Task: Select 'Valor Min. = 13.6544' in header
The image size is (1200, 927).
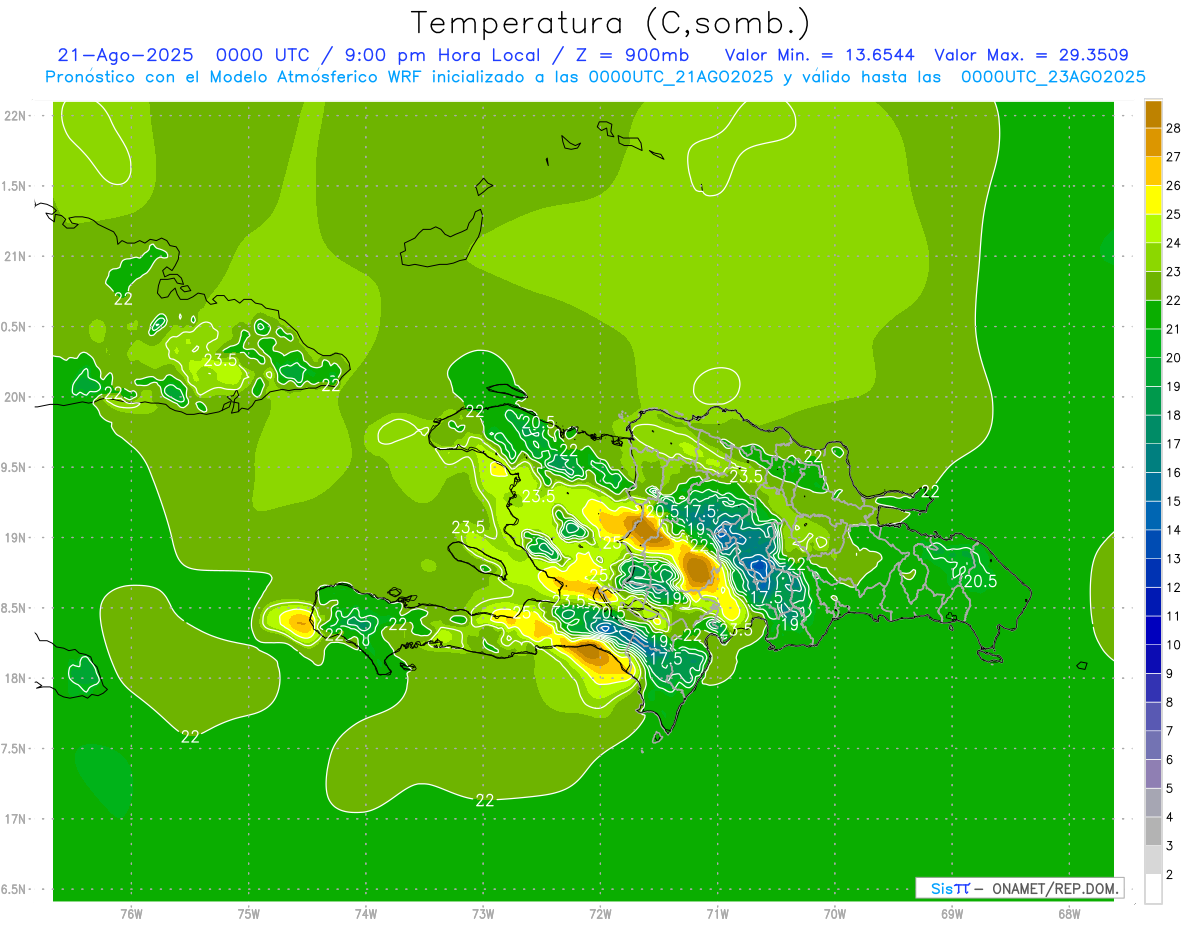Action: (x=820, y=55)
